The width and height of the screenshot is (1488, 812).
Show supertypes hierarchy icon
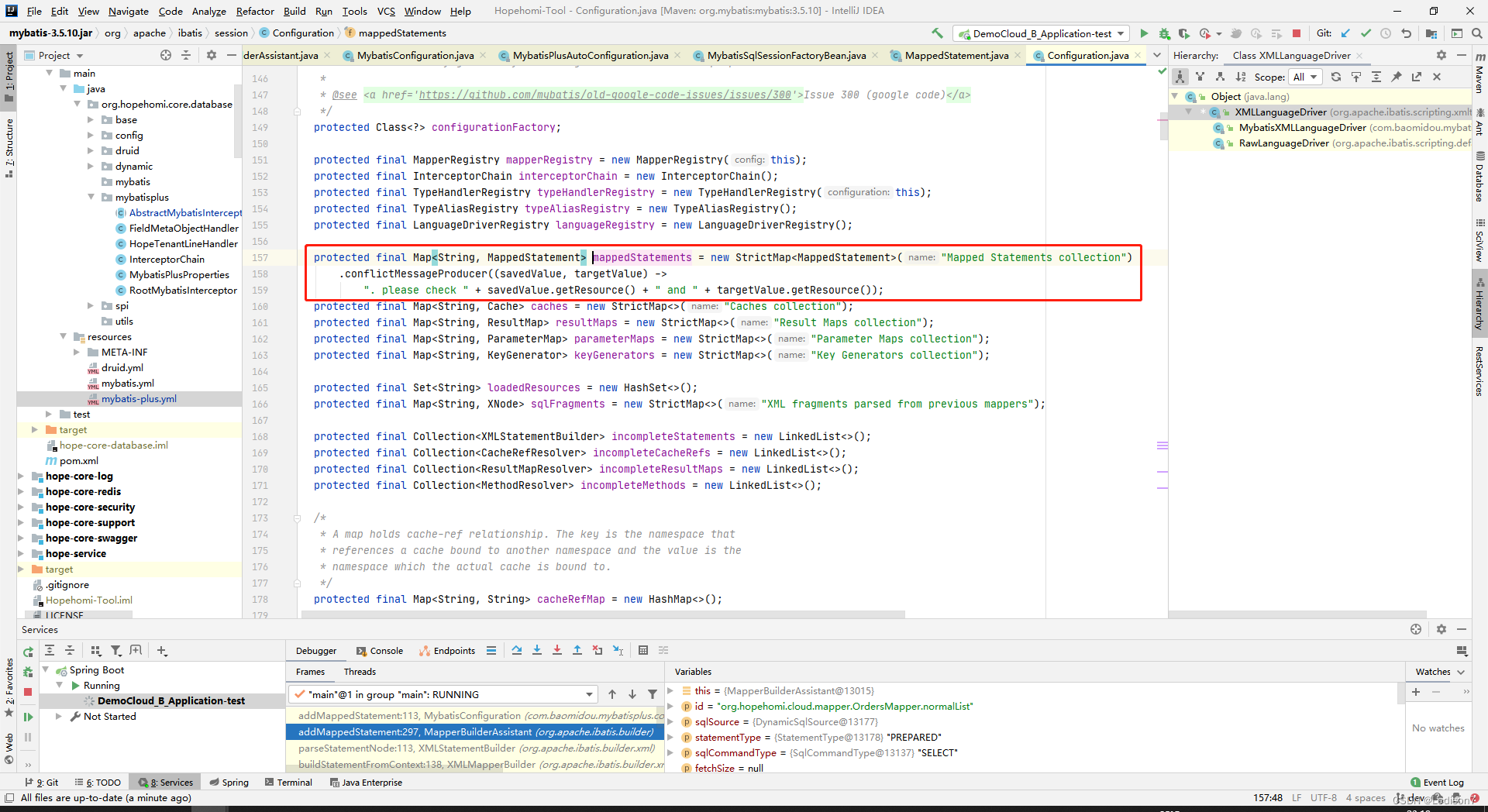coord(1200,77)
